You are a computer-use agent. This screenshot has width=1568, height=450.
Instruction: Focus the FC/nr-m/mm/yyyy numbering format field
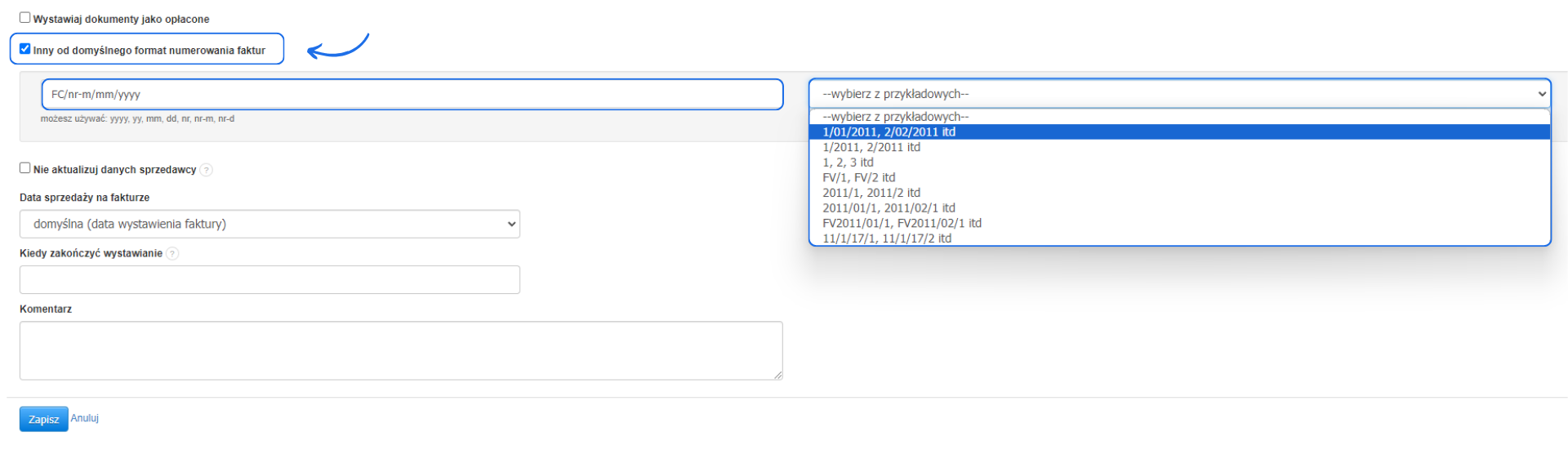pyautogui.click(x=412, y=95)
